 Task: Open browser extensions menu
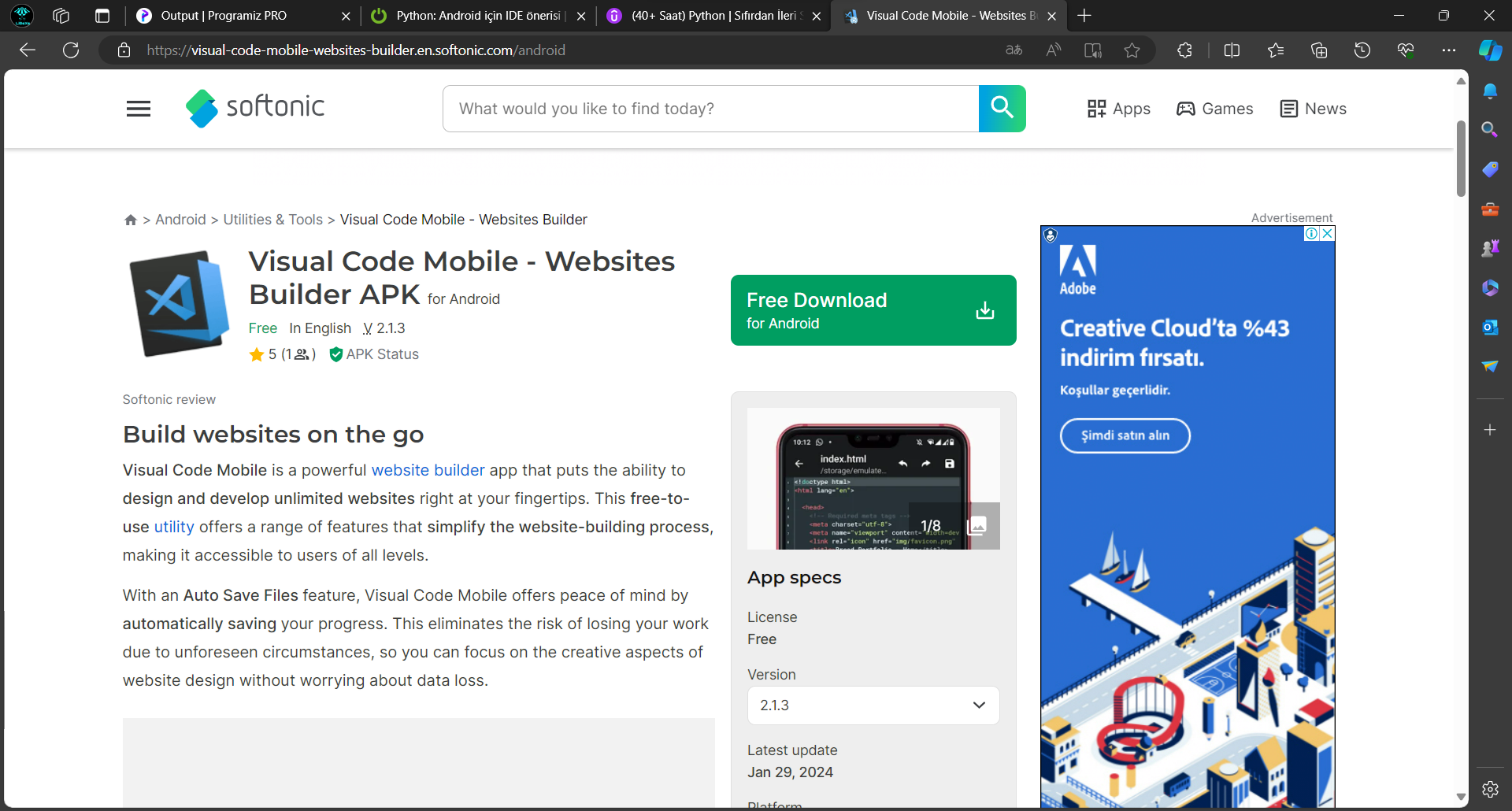1184,50
